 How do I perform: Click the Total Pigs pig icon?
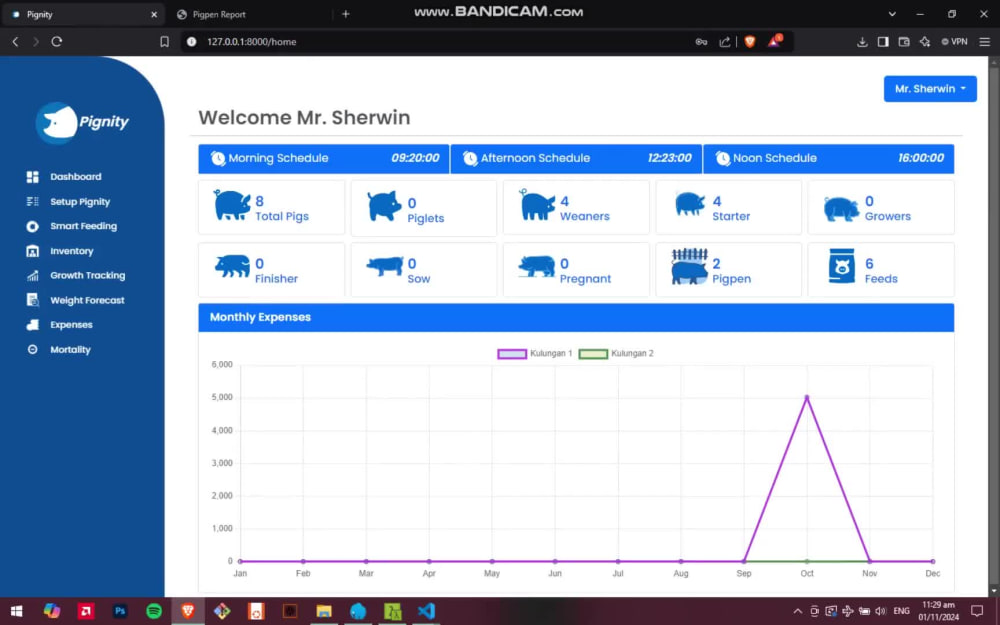click(232, 205)
